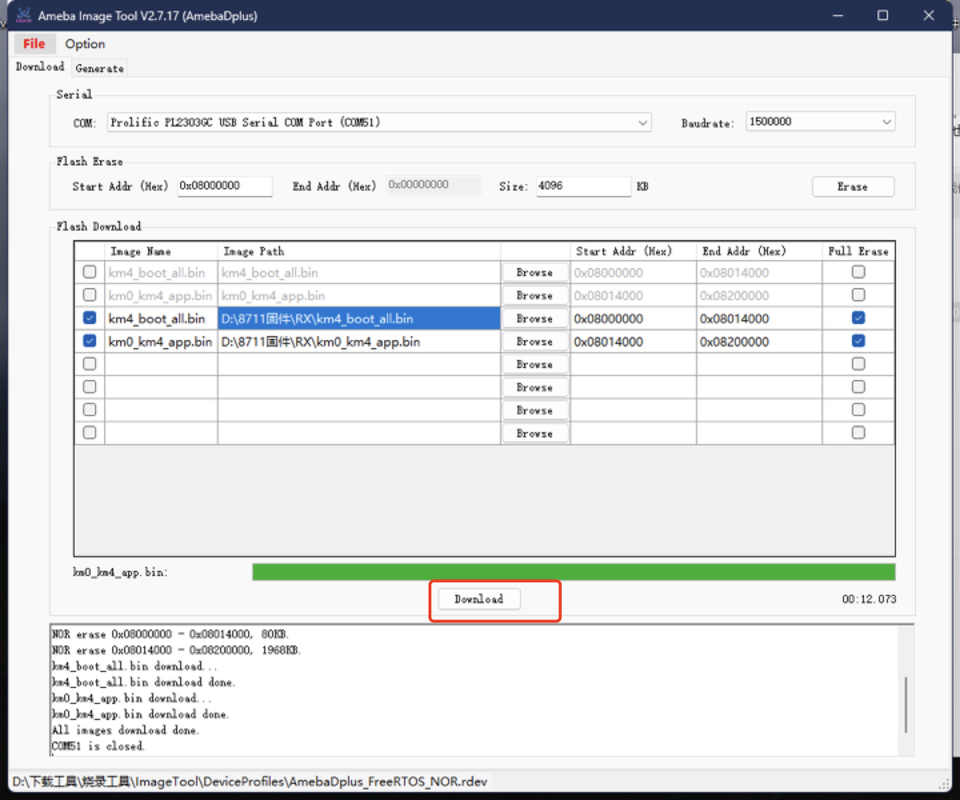This screenshot has width=960, height=800.
Task: Maximize the Ameba Image Tool window
Action: tap(883, 15)
